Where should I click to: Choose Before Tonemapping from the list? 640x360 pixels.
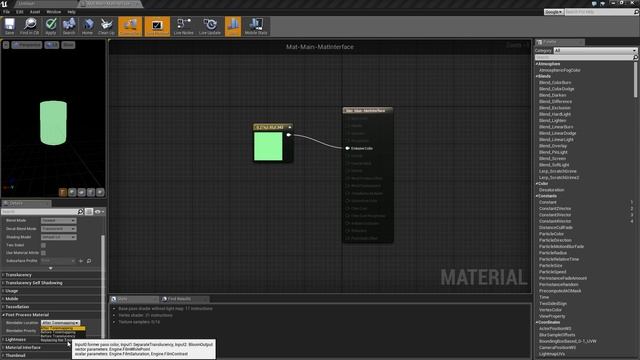point(58,333)
